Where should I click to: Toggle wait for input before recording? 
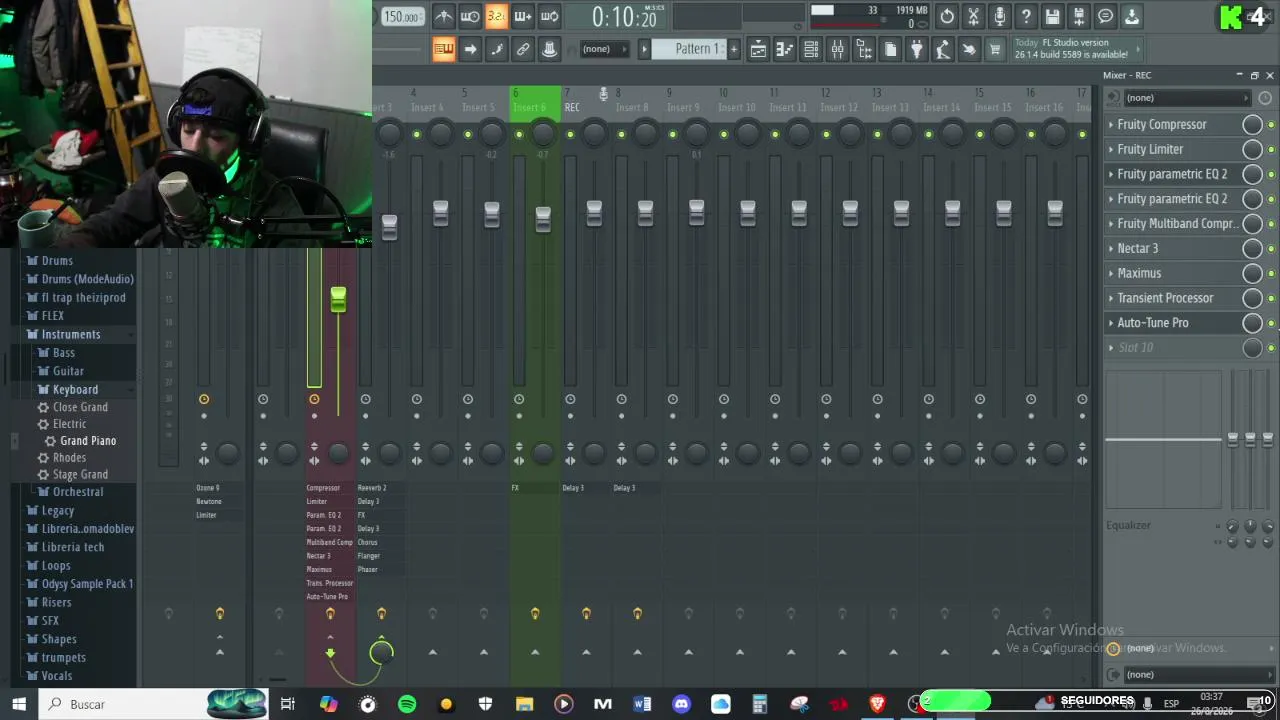point(470,16)
